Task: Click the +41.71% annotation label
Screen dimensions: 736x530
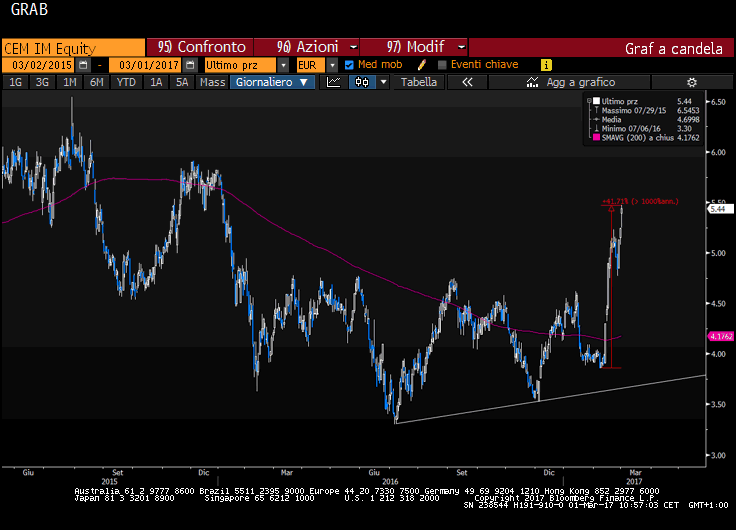Action: (x=640, y=201)
